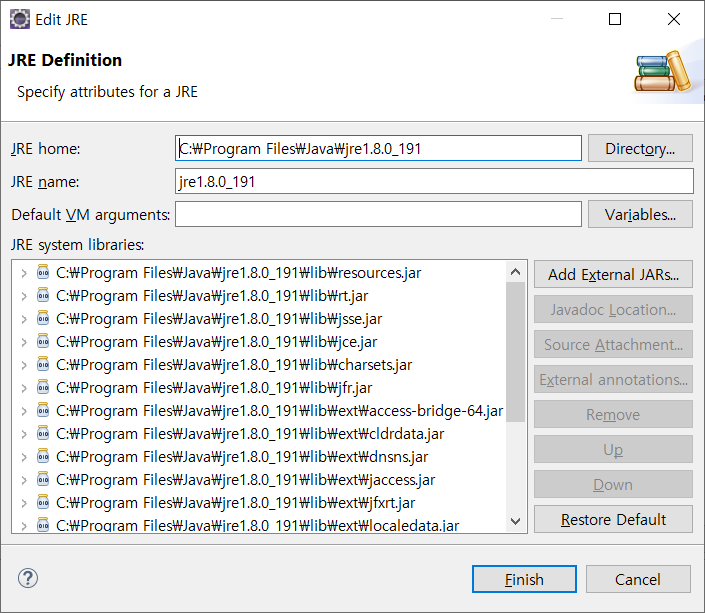The width and height of the screenshot is (705, 613).
Task: Click the libraries list scroll up arrow
Action: [x=516, y=272]
